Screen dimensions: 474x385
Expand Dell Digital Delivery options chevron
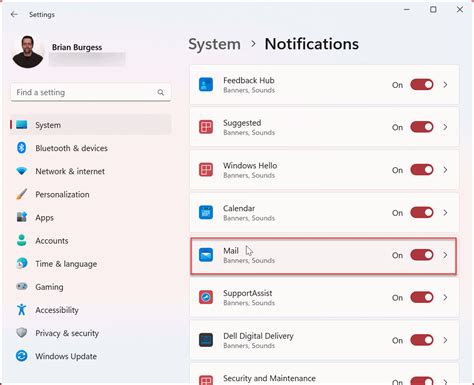click(x=445, y=340)
